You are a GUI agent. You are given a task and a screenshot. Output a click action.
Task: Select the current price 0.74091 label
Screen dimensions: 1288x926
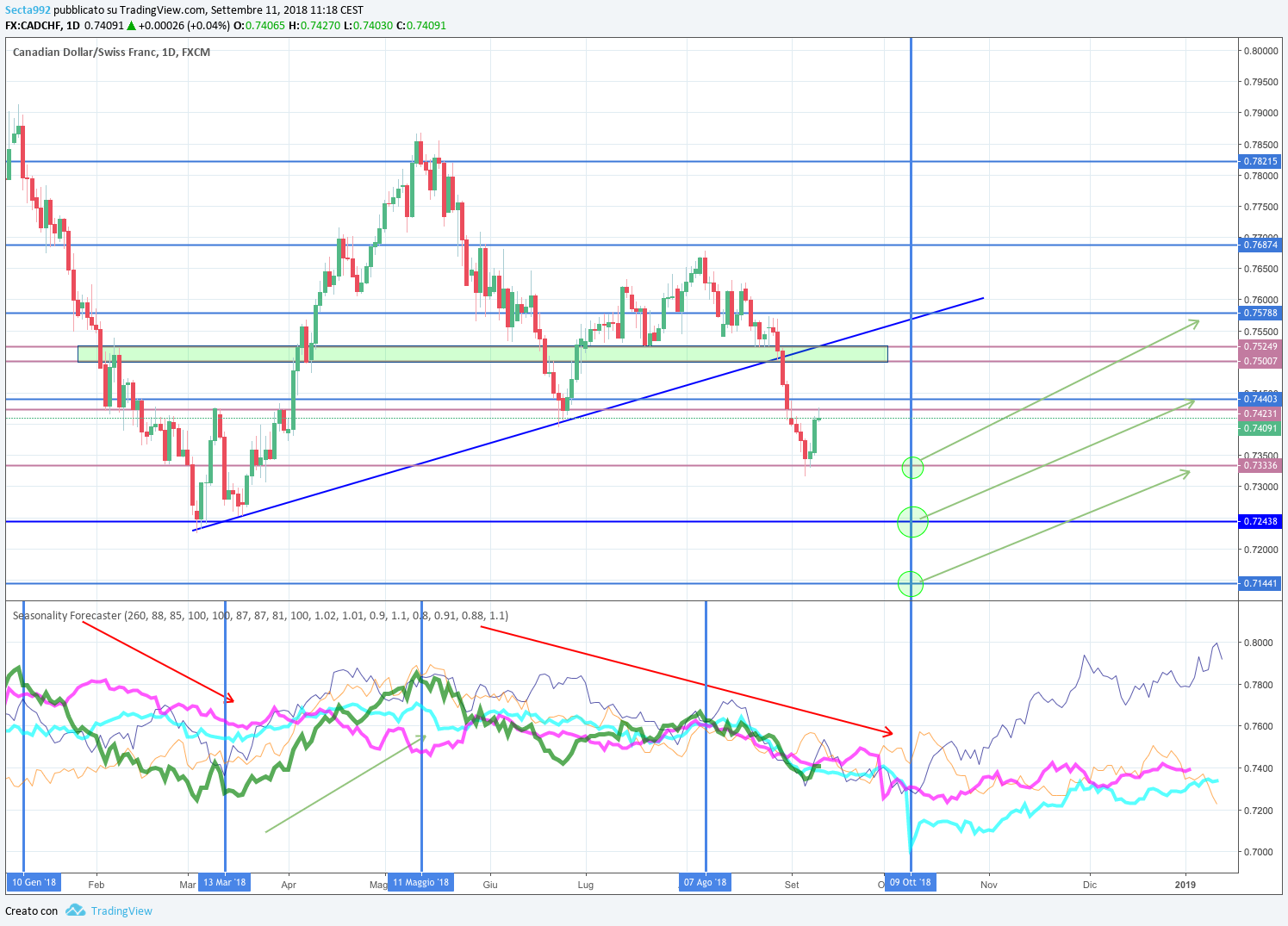(x=1260, y=428)
